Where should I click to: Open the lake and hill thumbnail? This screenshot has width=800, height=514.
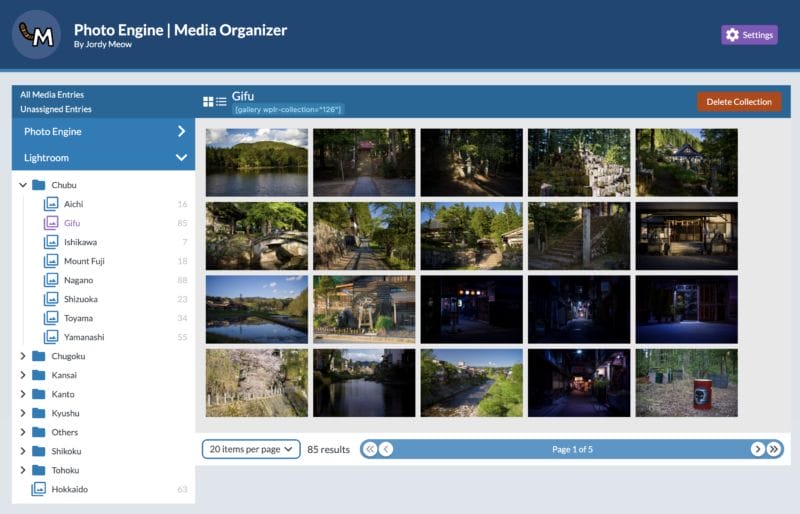(257, 162)
